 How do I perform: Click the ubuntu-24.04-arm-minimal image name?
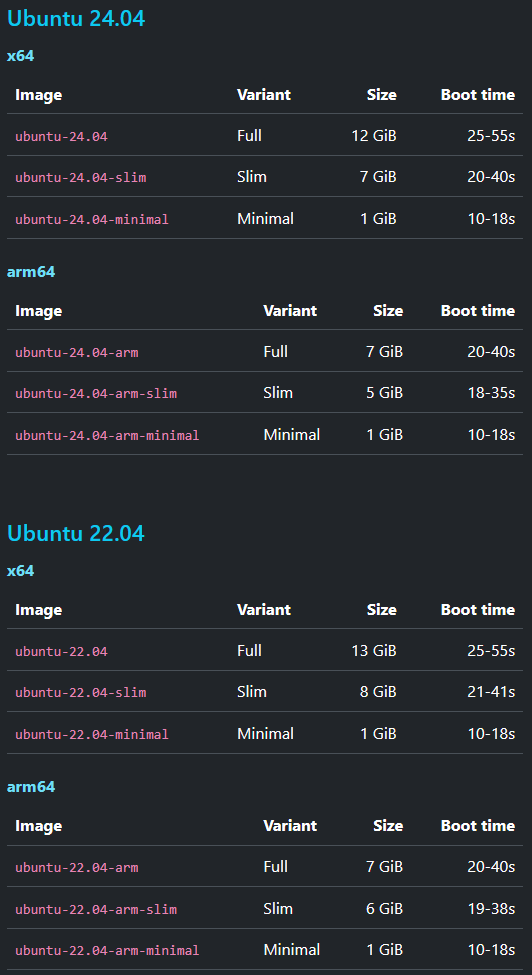(x=108, y=435)
